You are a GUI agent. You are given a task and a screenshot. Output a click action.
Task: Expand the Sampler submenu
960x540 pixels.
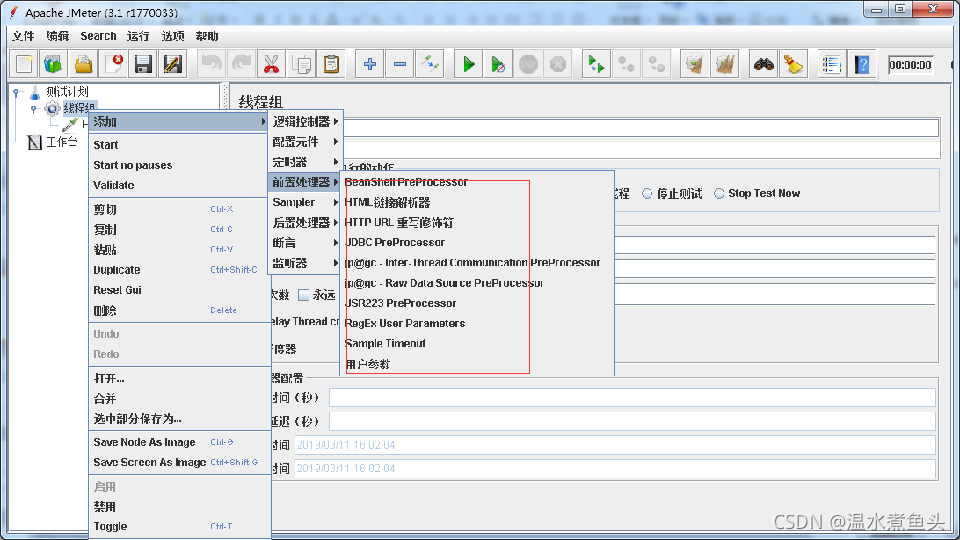point(305,202)
